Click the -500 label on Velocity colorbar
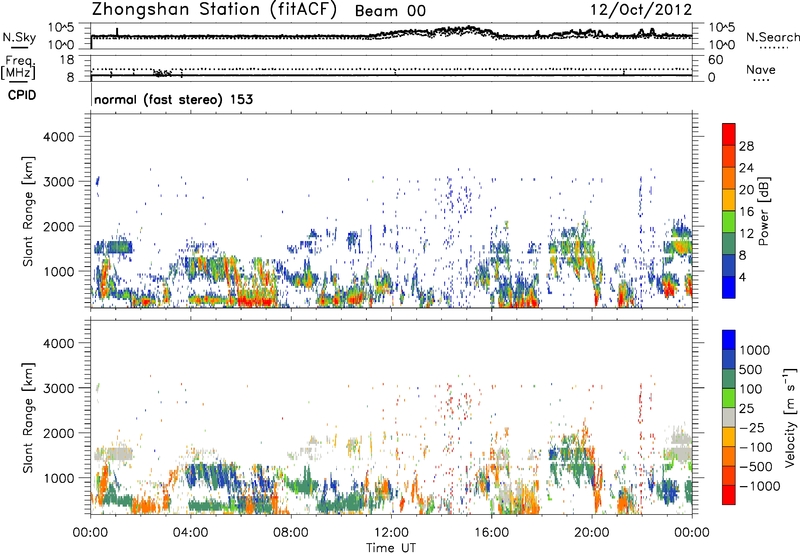 (x=755, y=467)
